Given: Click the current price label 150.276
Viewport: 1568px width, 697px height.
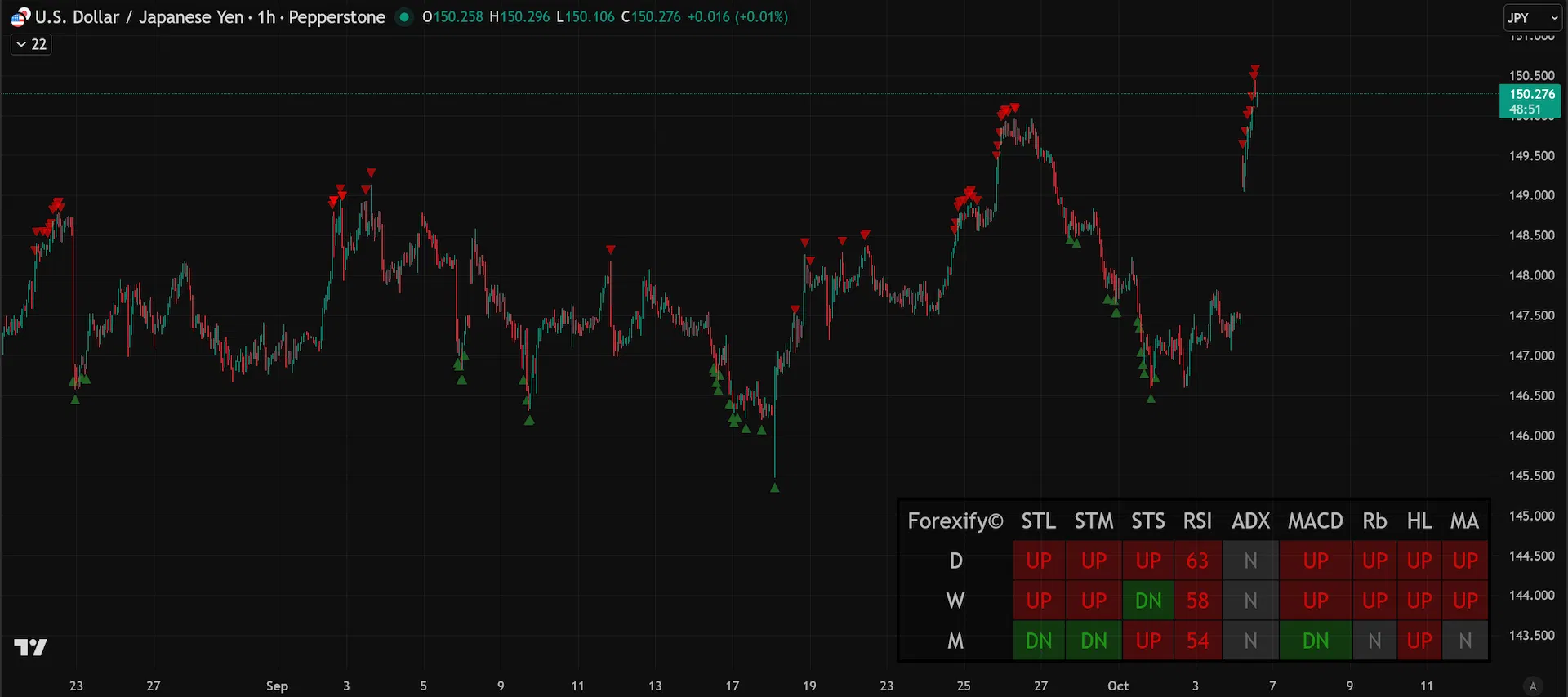Looking at the screenshot, I should tap(1530, 101).
